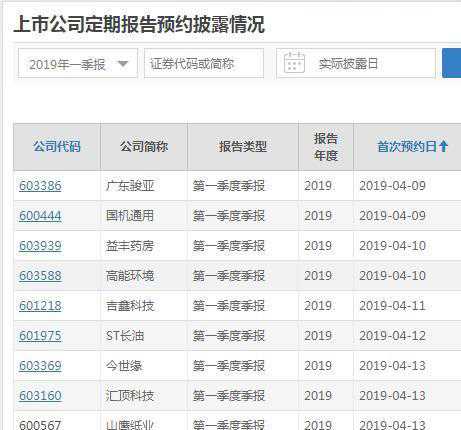
Task: Select 第一季度季报 in the 600444 row
Action: [229, 216]
